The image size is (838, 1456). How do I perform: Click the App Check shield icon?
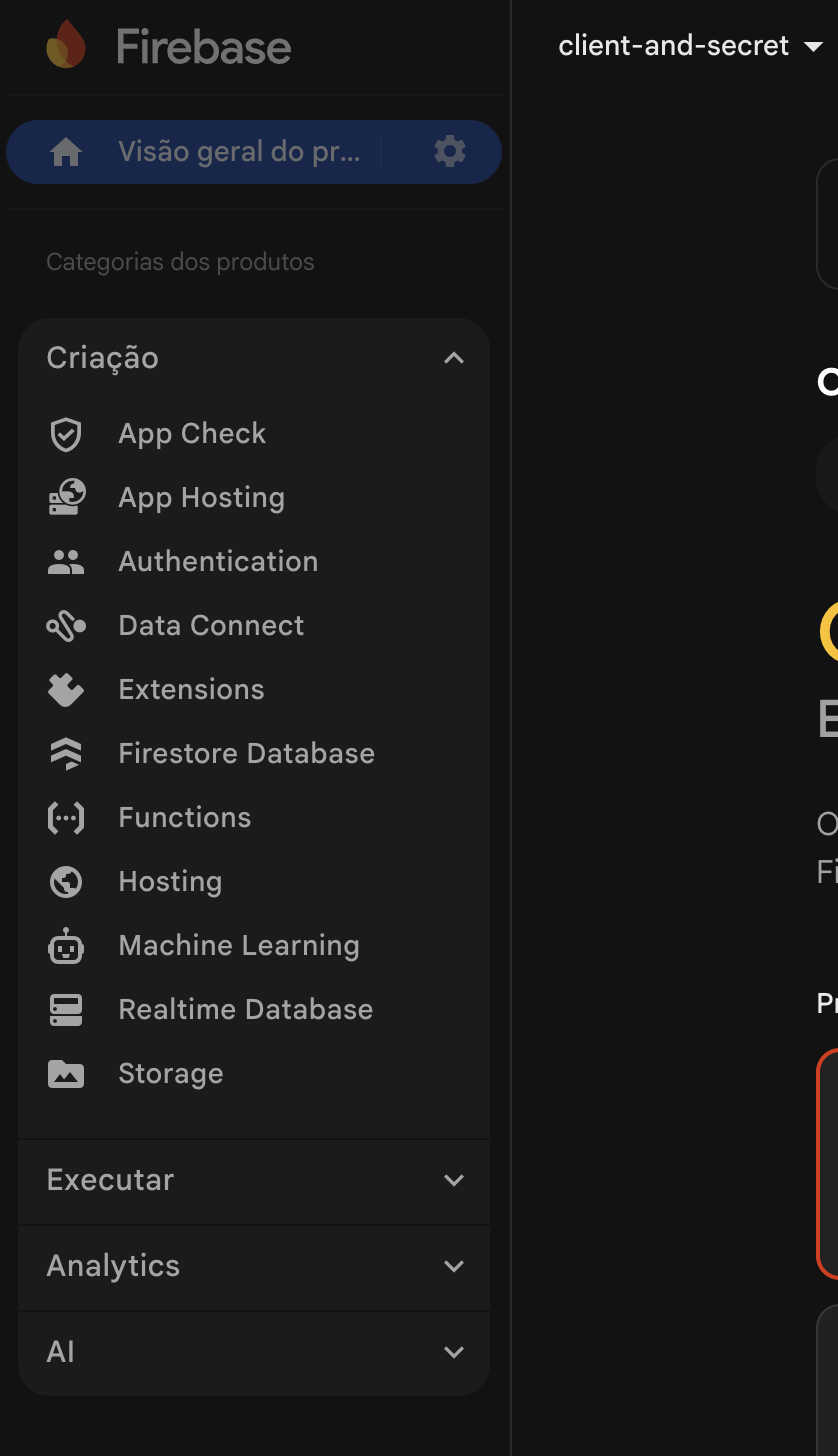pyautogui.click(x=66, y=434)
